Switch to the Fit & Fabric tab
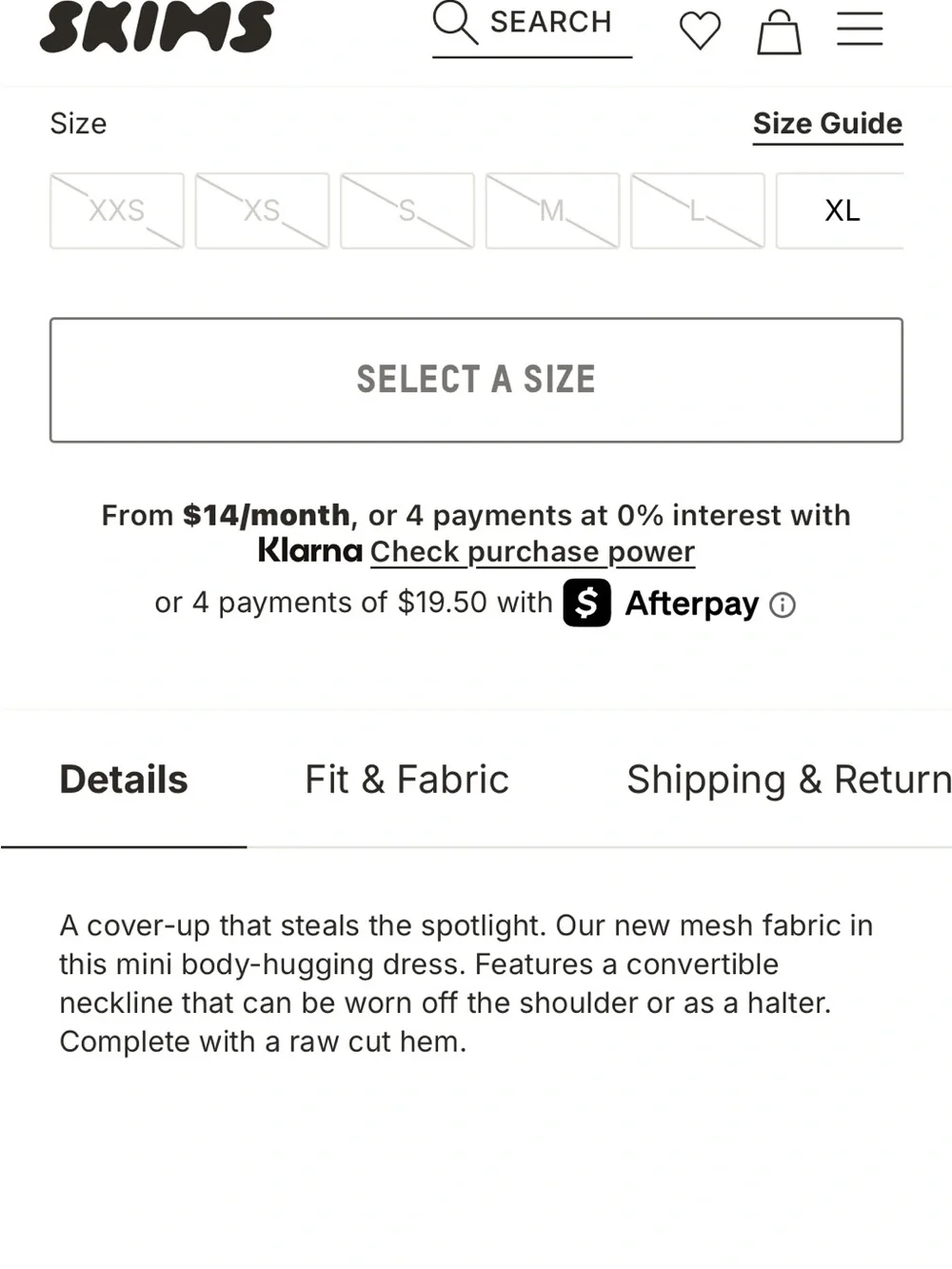 [407, 780]
